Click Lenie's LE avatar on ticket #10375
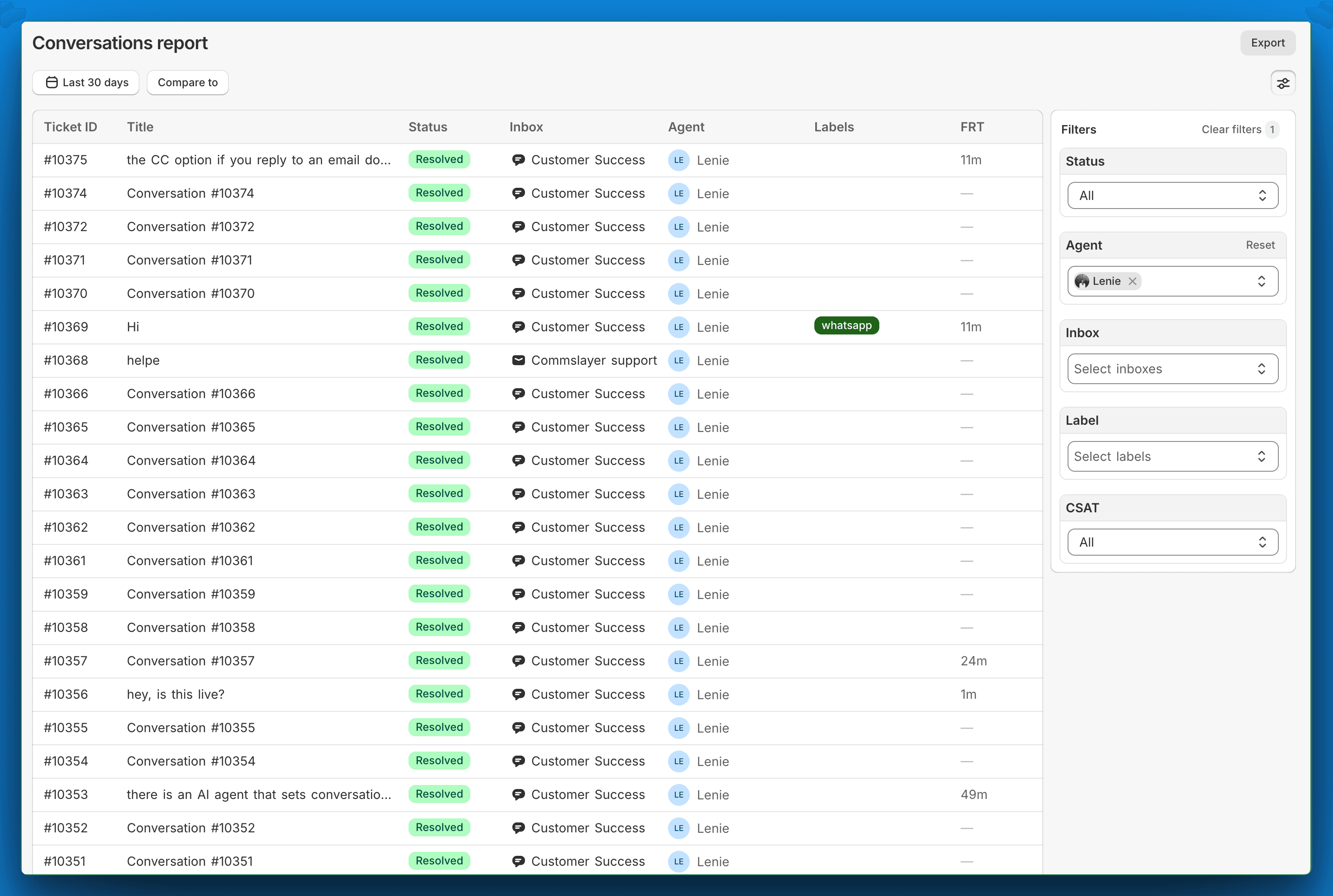This screenshot has height=896, width=1333. [x=678, y=160]
